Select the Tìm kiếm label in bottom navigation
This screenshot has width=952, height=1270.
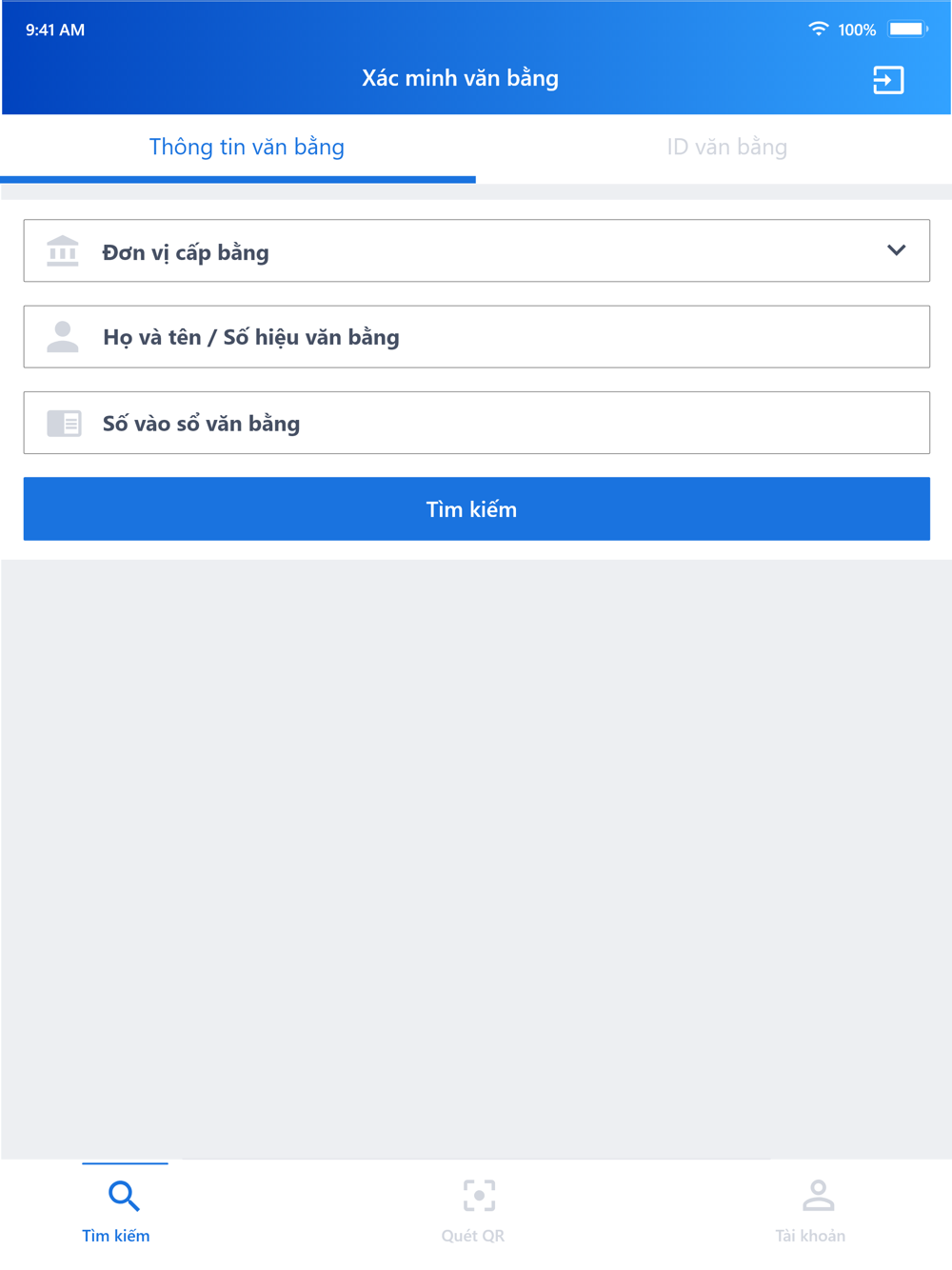tap(116, 1236)
